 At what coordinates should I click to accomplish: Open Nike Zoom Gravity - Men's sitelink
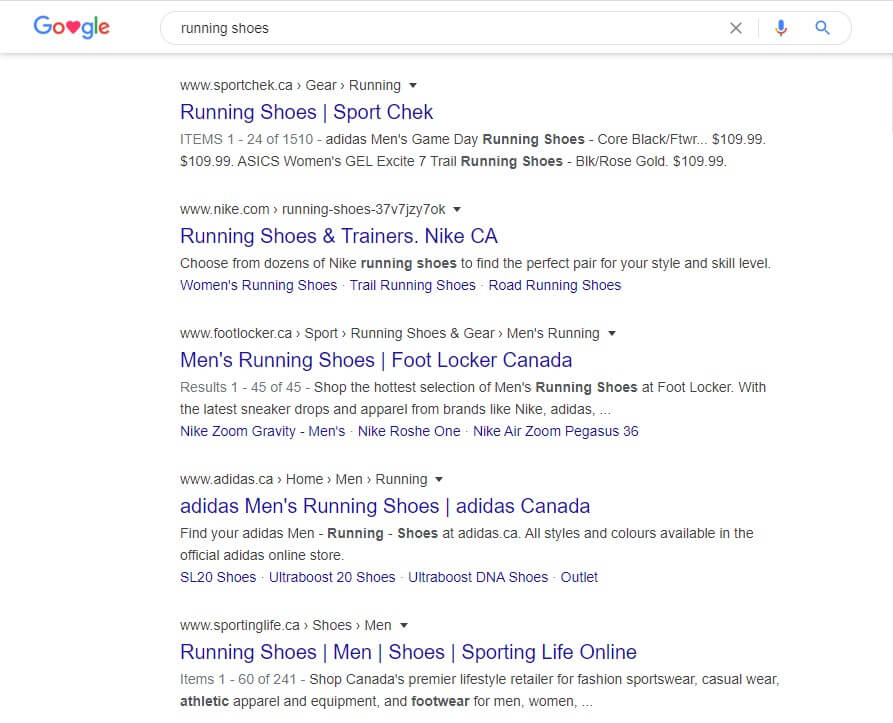point(263,432)
